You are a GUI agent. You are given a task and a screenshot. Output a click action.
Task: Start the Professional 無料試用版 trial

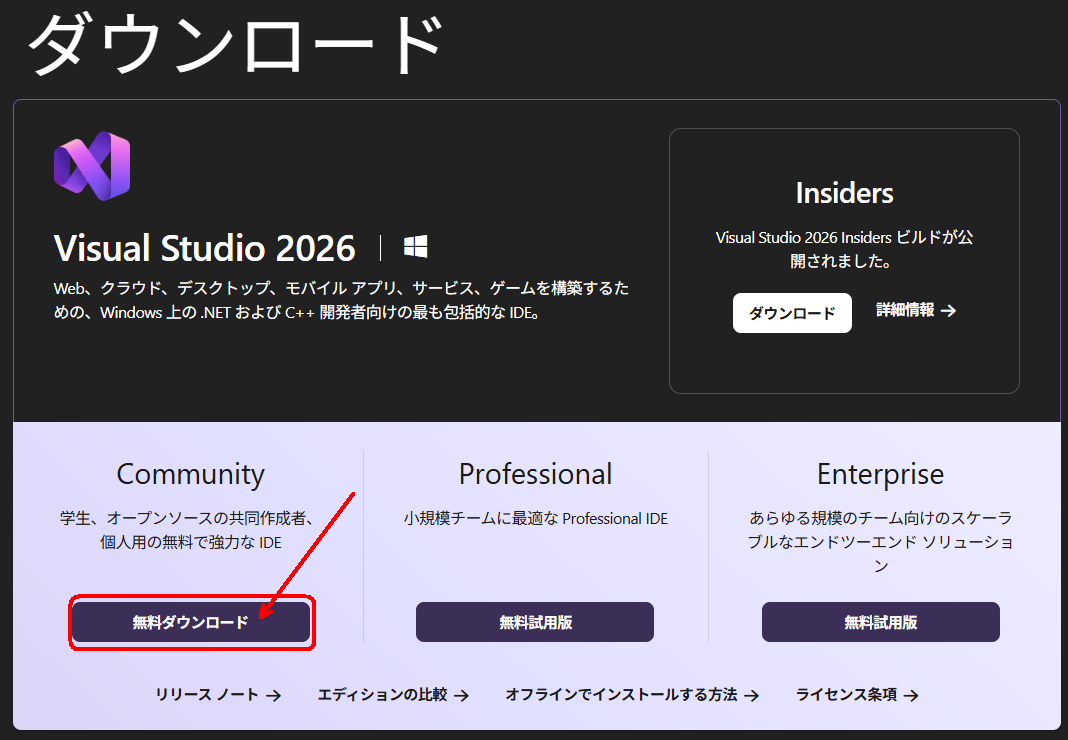click(x=535, y=622)
